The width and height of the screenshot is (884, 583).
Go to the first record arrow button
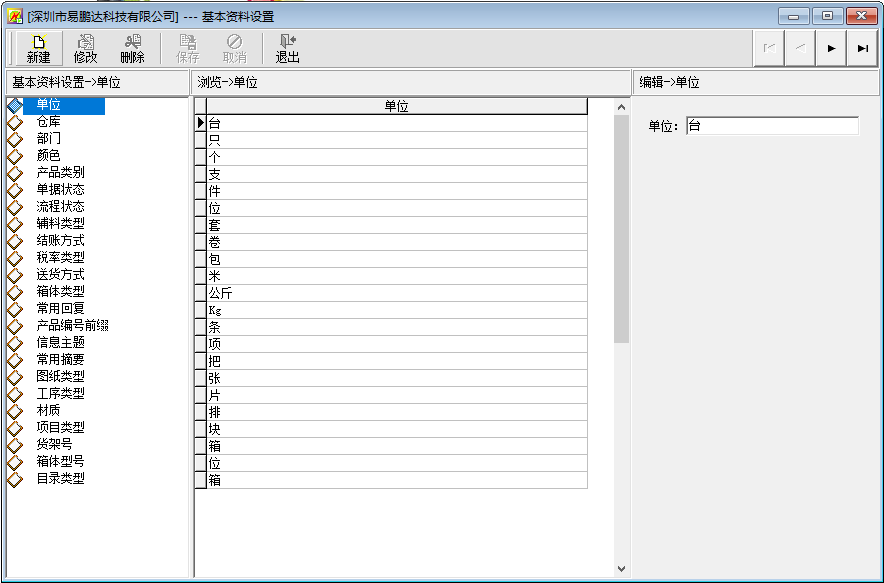click(770, 48)
